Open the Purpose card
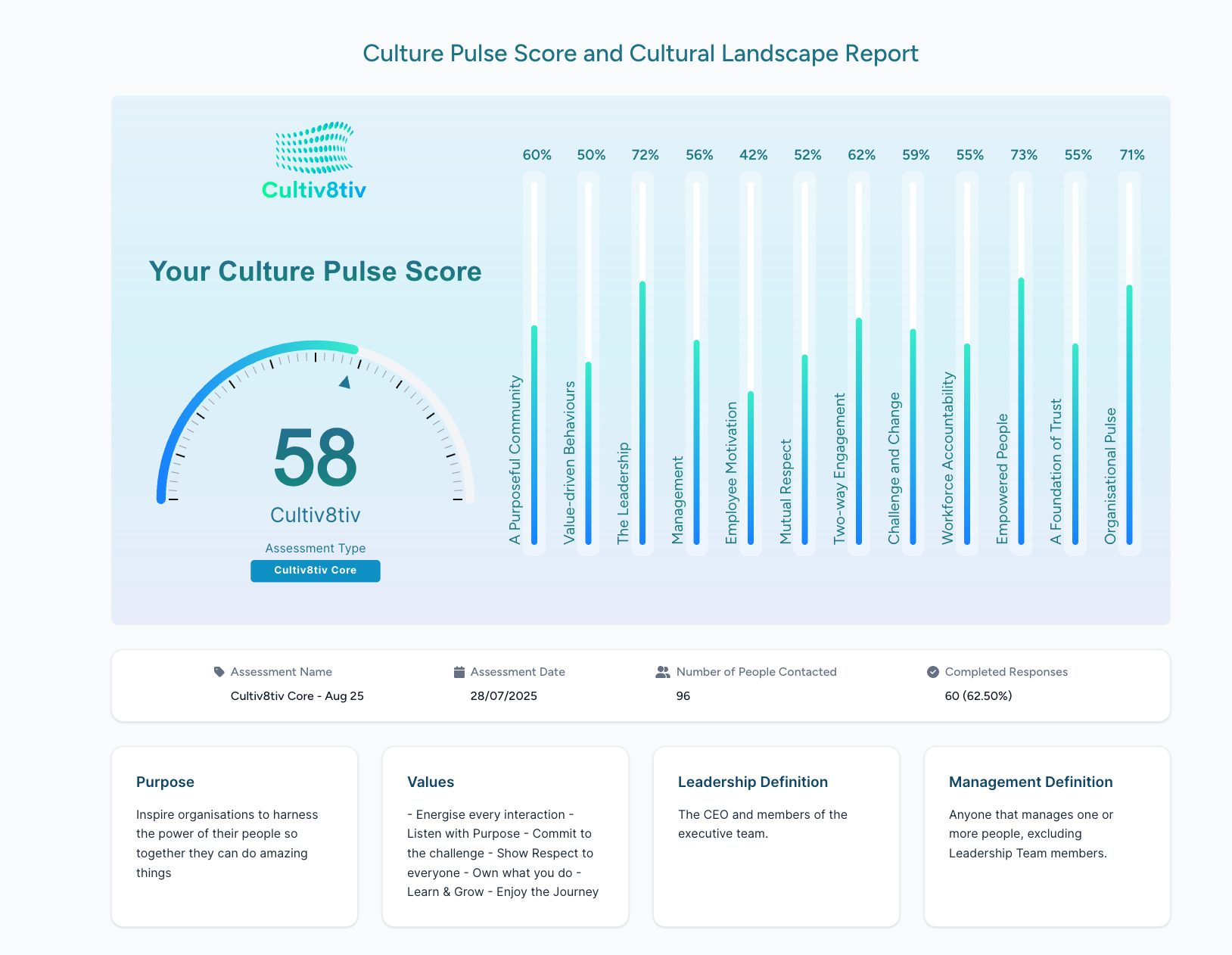This screenshot has height=955, width=1232. click(x=235, y=836)
